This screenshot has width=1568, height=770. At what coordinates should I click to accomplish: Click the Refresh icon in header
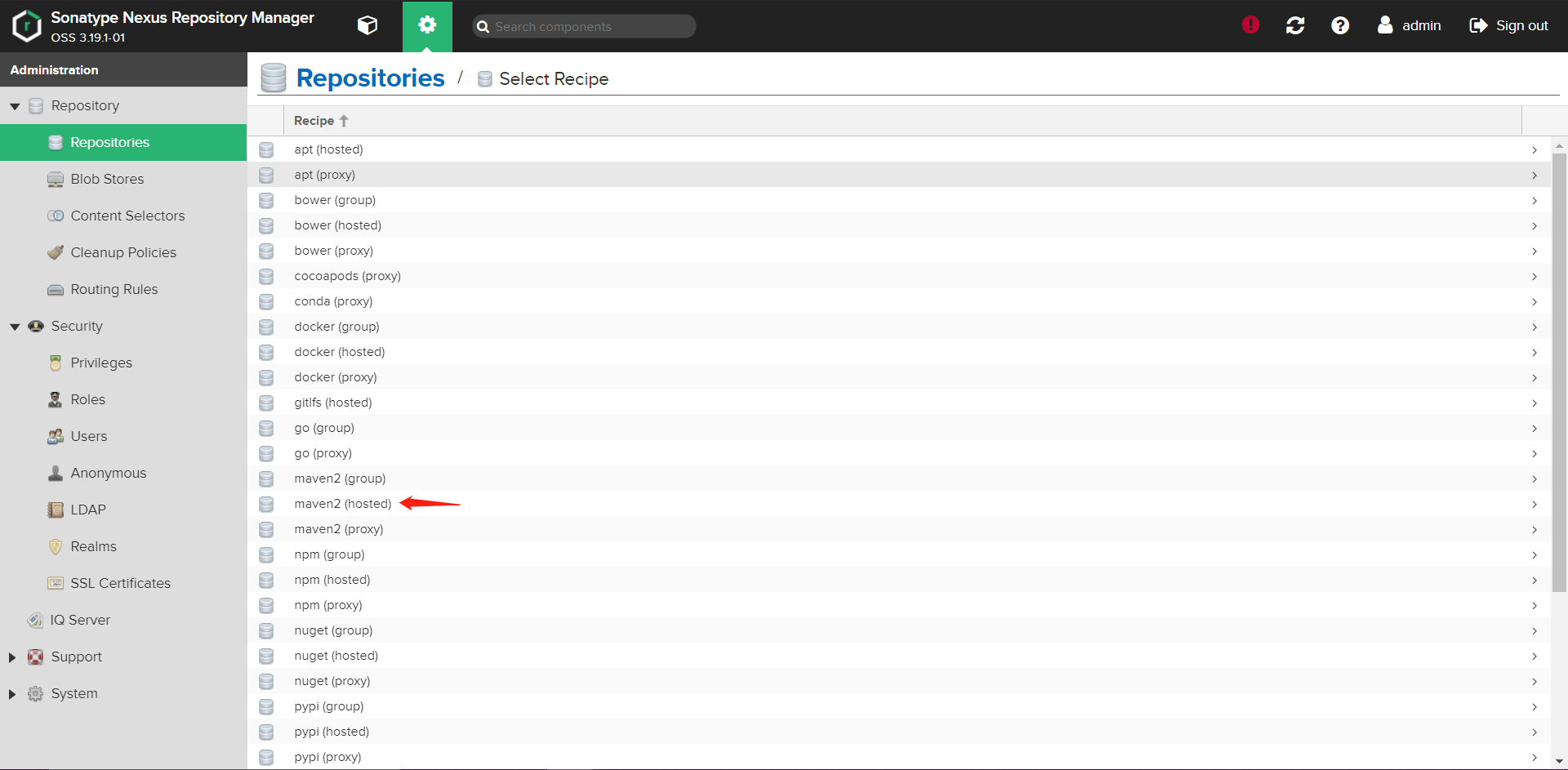[1295, 25]
